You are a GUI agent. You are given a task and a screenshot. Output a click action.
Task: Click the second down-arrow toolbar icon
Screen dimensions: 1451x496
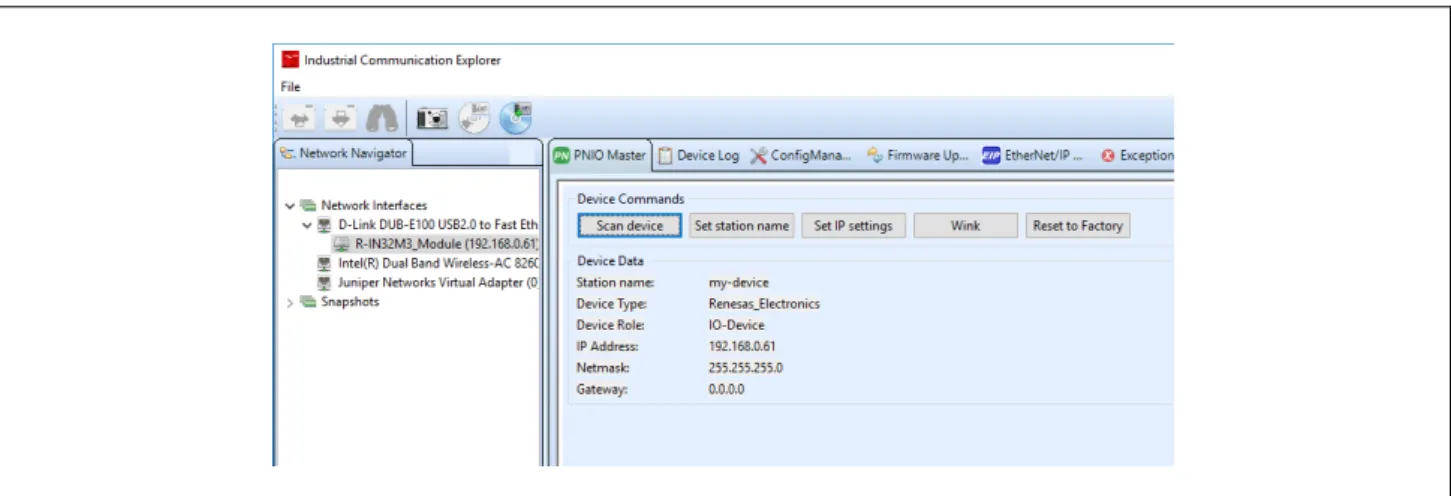343,119
